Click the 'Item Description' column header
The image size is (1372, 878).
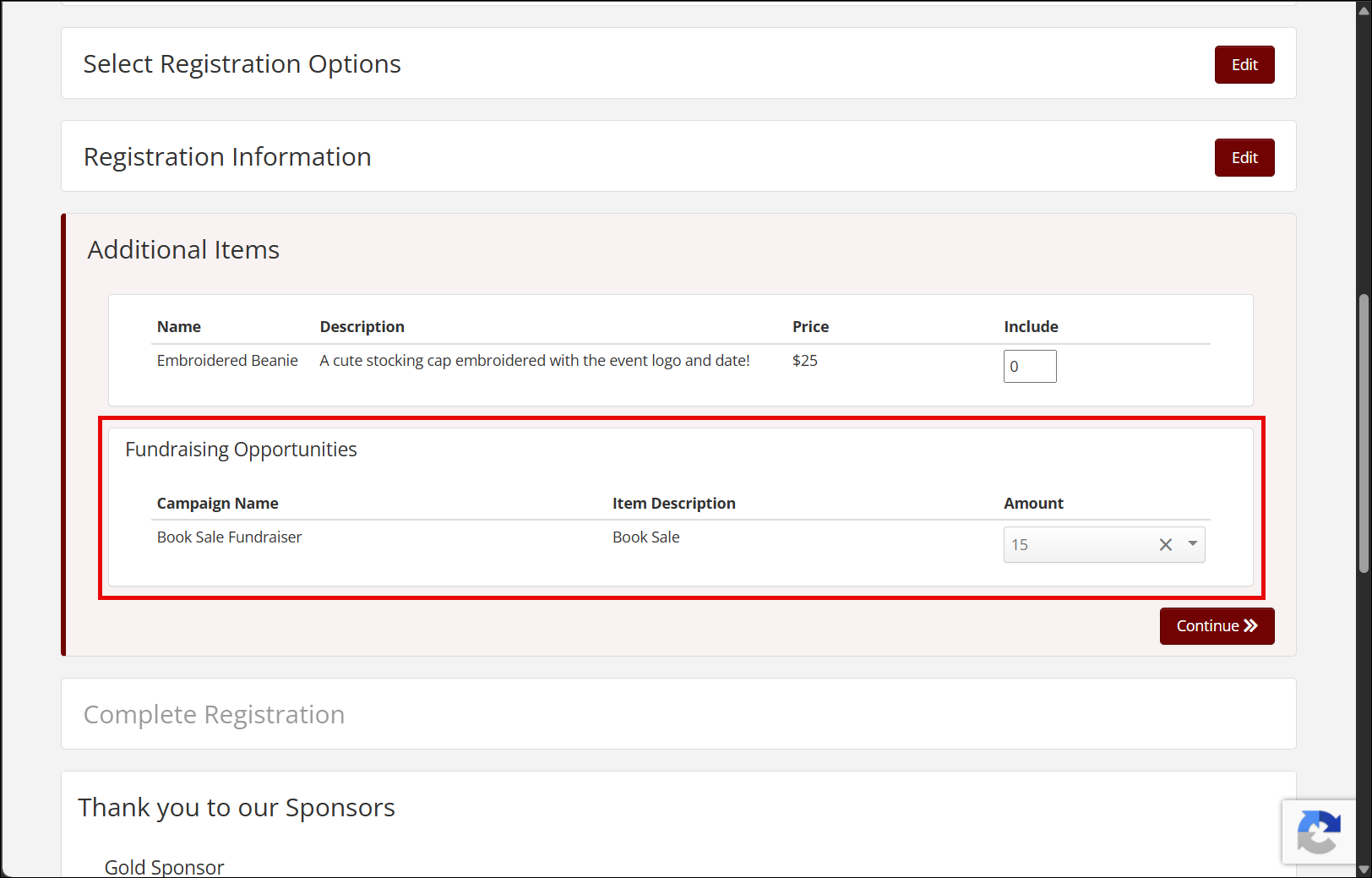coord(673,504)
